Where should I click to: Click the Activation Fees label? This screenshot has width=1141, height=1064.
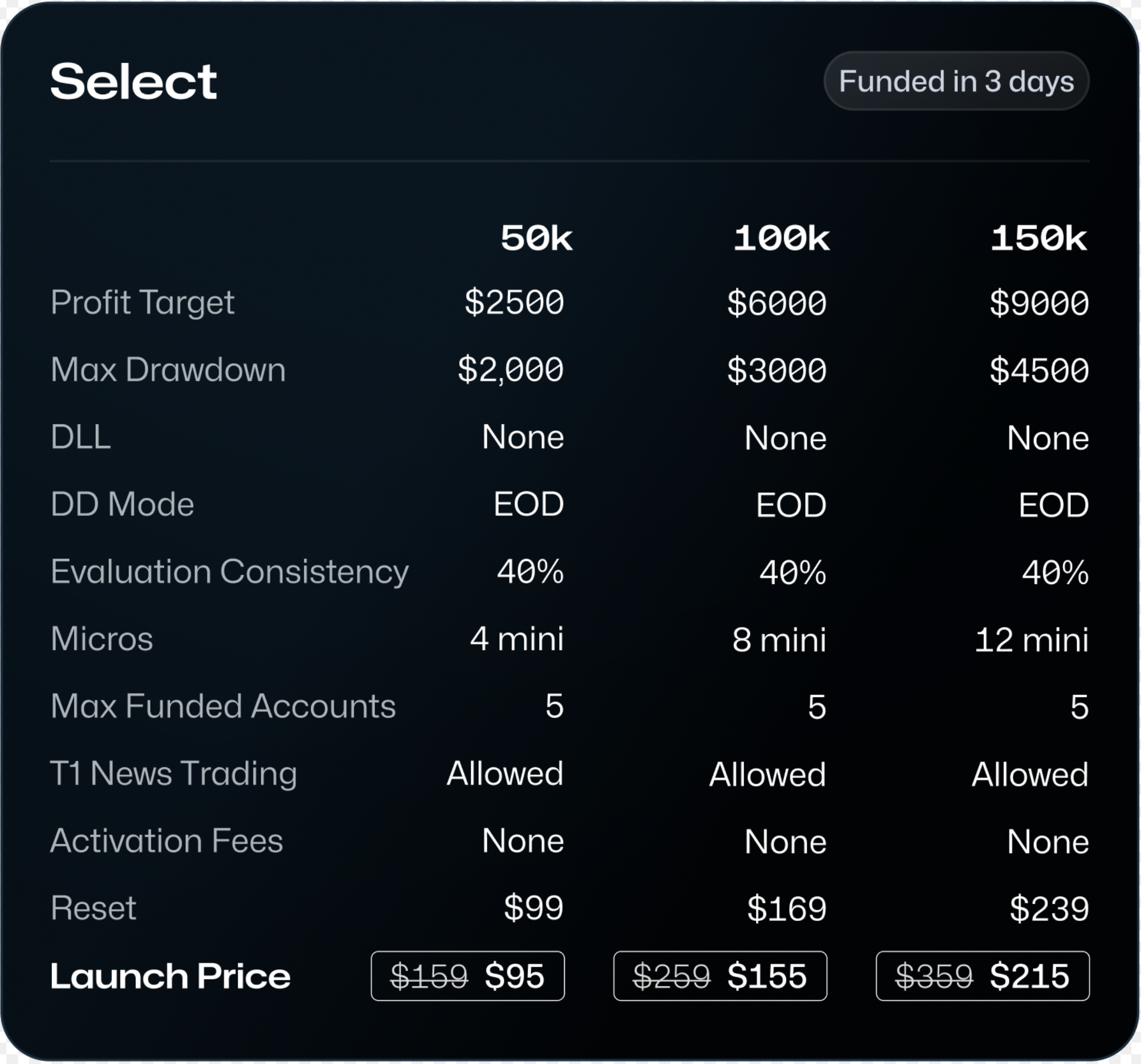167,841
